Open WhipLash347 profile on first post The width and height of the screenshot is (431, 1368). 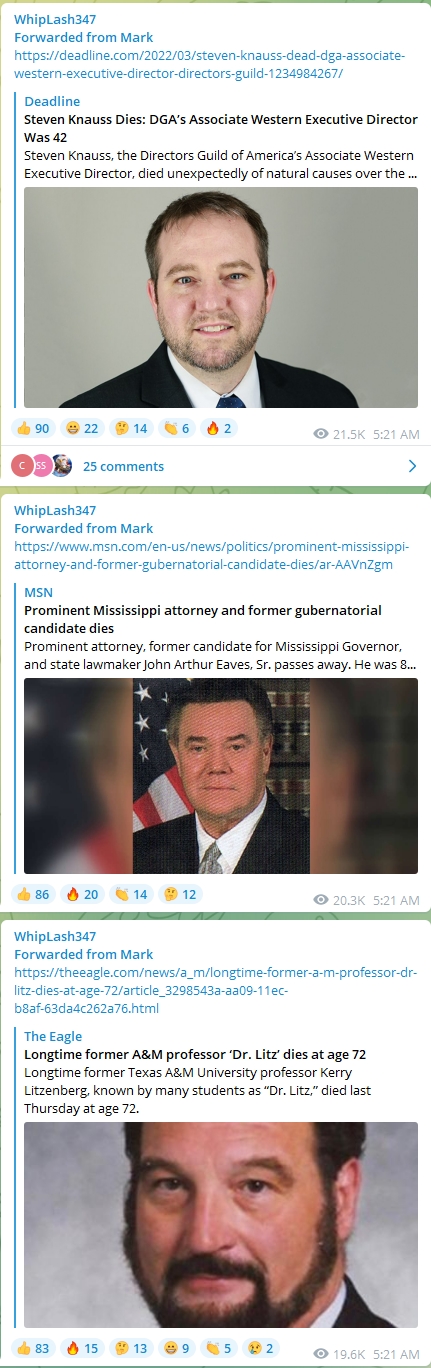[x=55, y=18]
